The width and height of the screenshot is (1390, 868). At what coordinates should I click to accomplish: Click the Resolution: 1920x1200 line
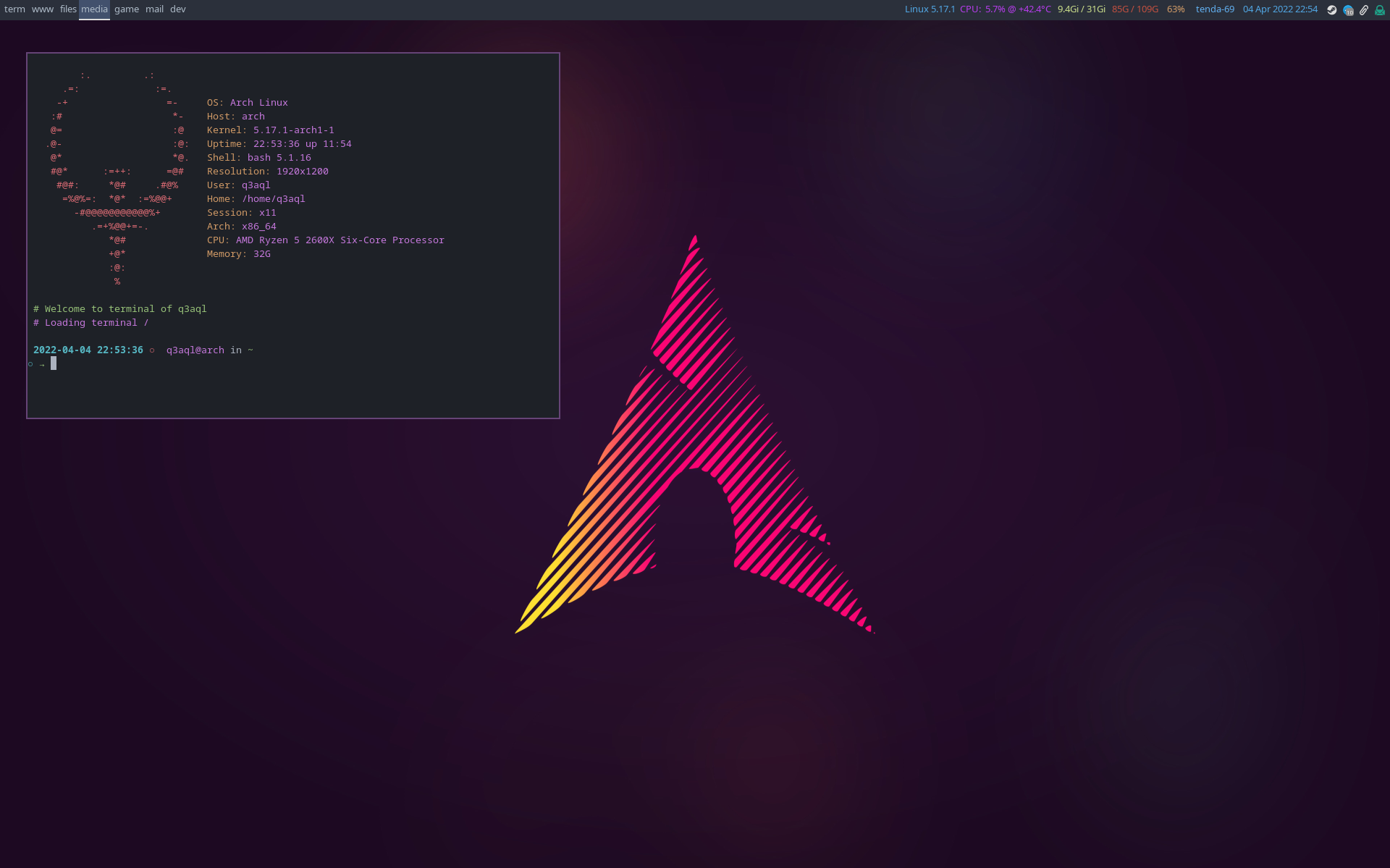pos(268,172)
